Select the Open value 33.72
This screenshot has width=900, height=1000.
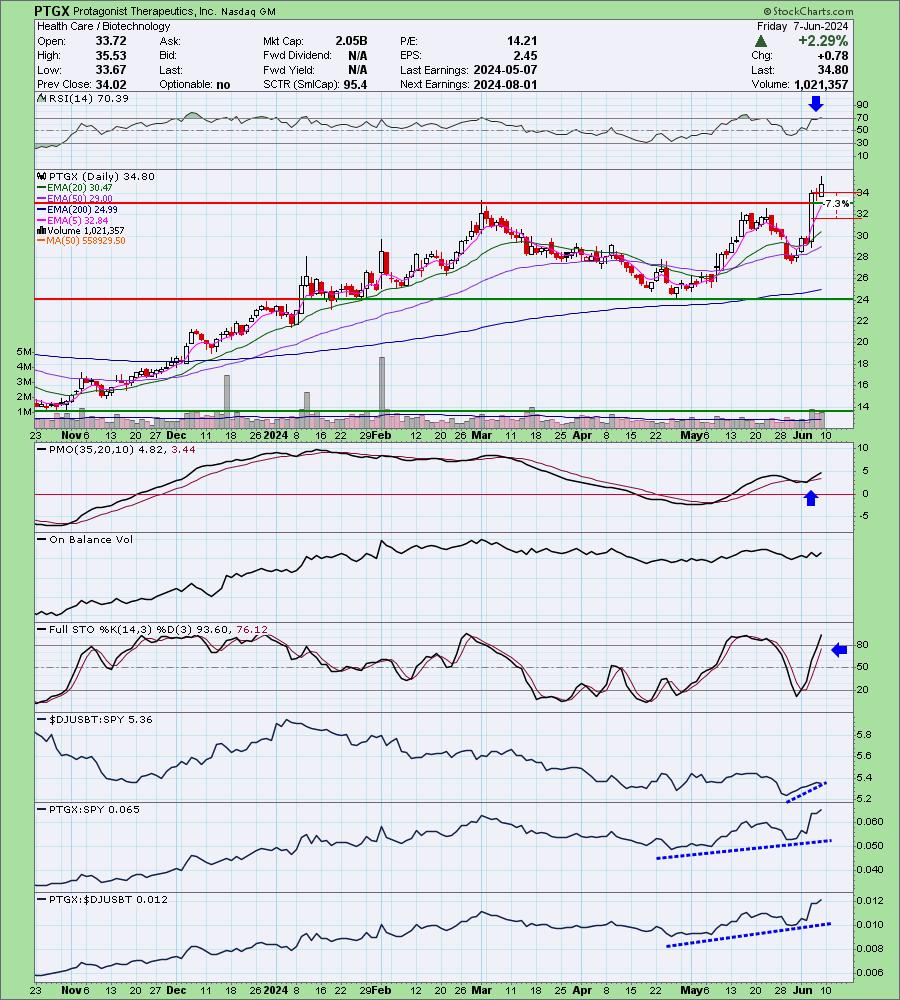click(110, 41)
